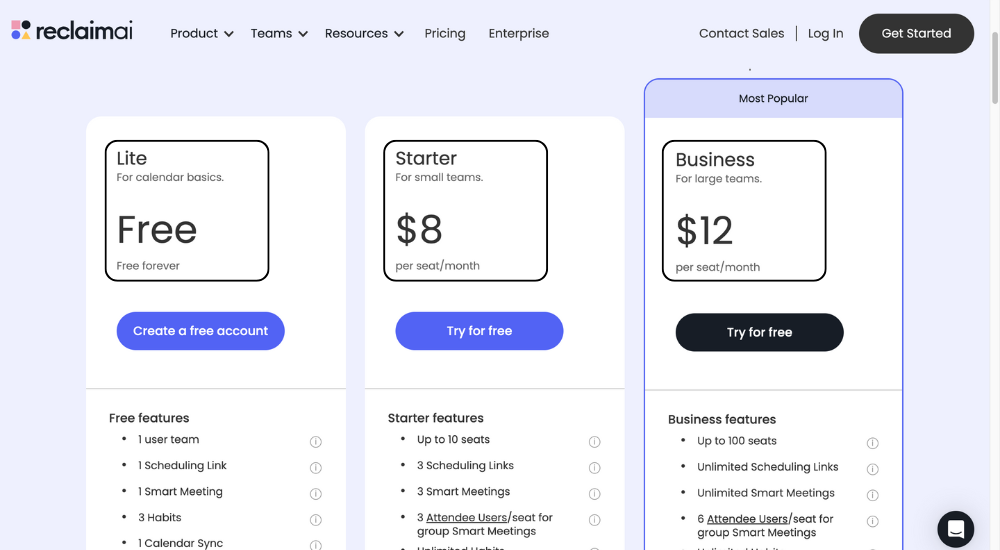Image resolution: width=1000 pixels, height=550 pixels.
Task: Click Try for free under Business plan
Action: pos(760,332)
